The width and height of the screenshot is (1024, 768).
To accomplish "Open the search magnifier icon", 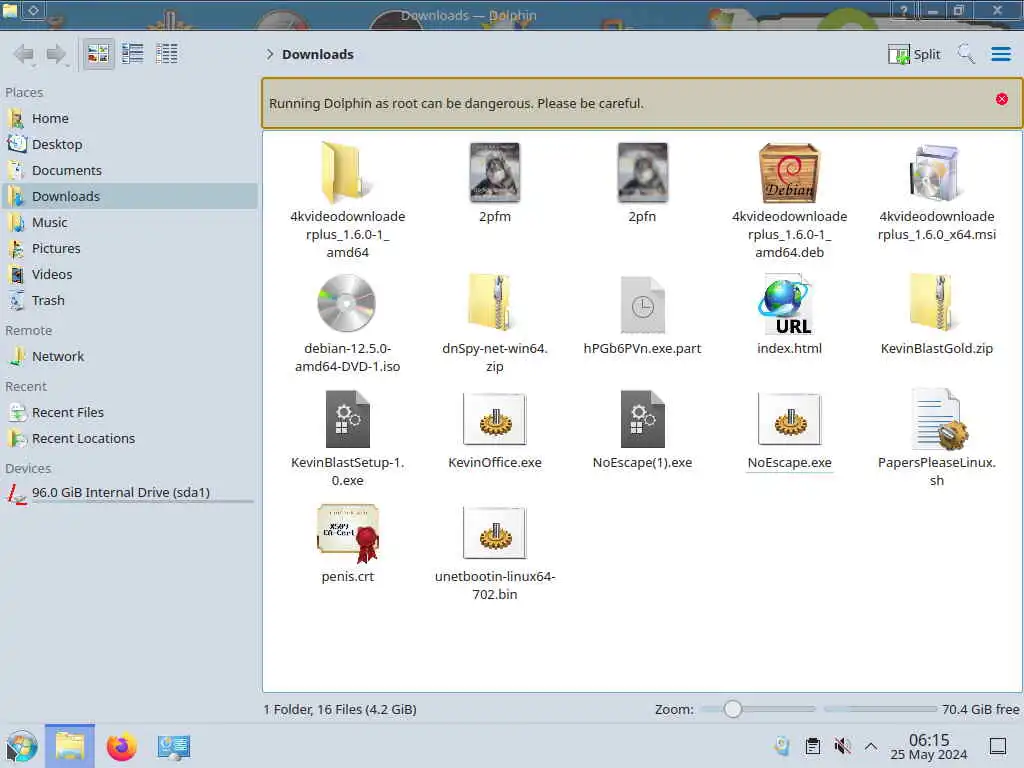I will tap(965, 54).
